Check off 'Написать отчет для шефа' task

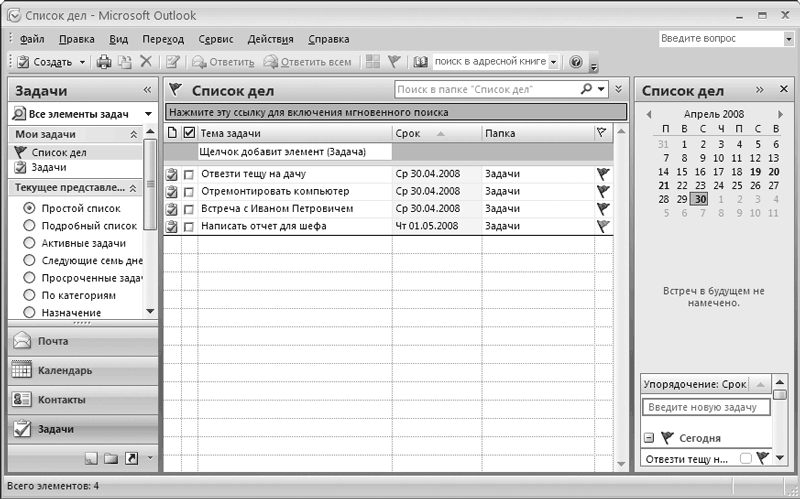pos(189,227)
